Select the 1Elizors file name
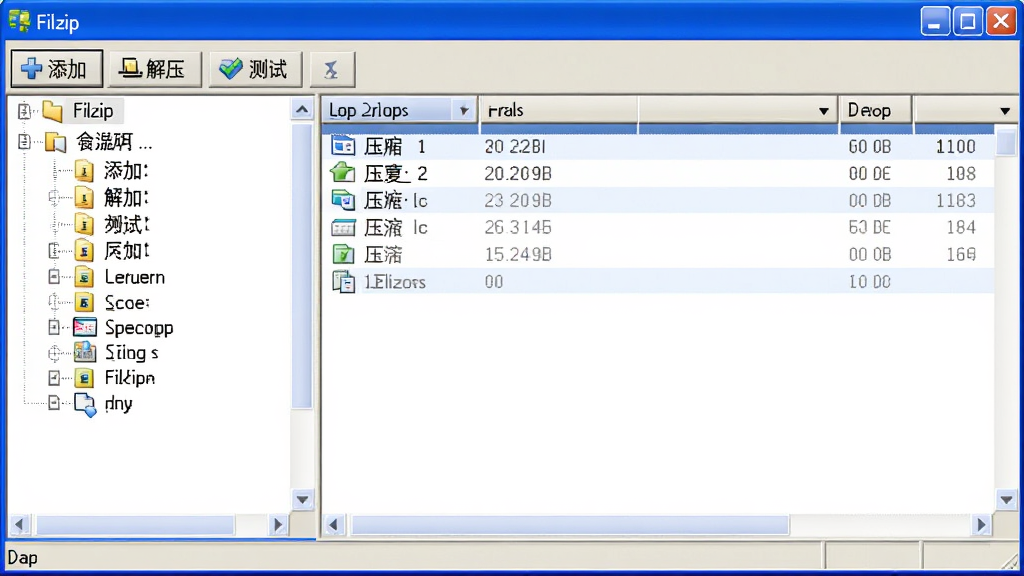The width and height of the screenshot is (1024, 576). coord(394,282)
